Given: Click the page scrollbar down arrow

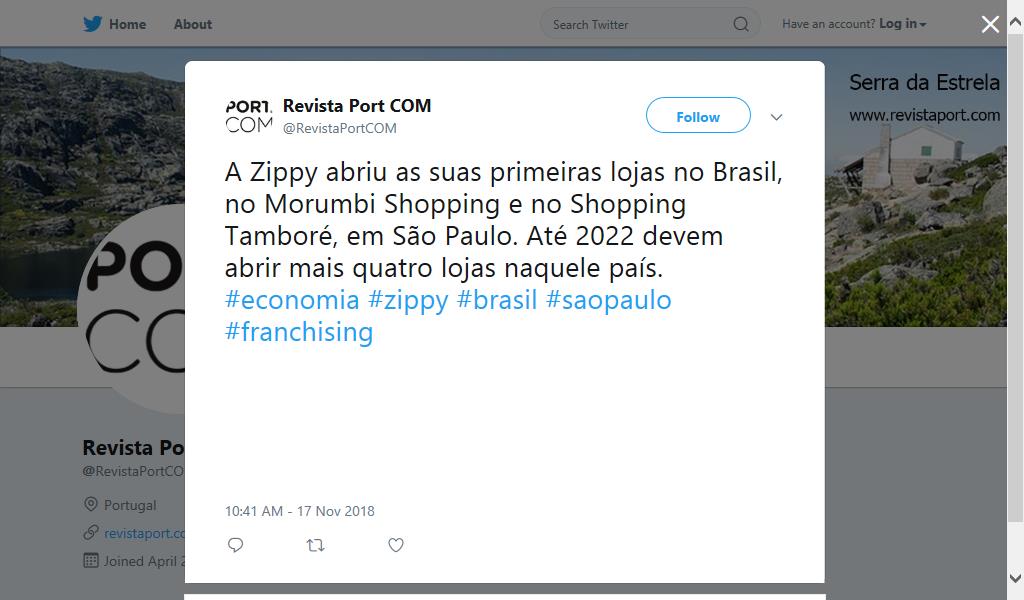Looking at the screenshot, I should coord(1016,578).
